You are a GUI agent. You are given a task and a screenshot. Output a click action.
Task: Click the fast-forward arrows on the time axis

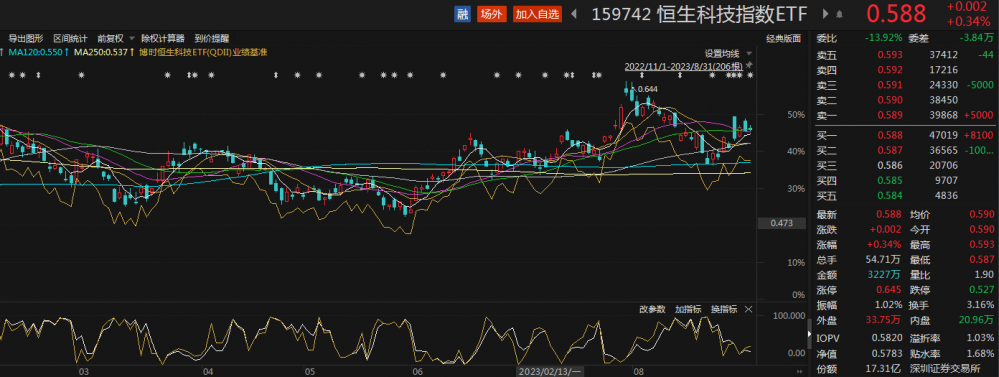[799, 371]
